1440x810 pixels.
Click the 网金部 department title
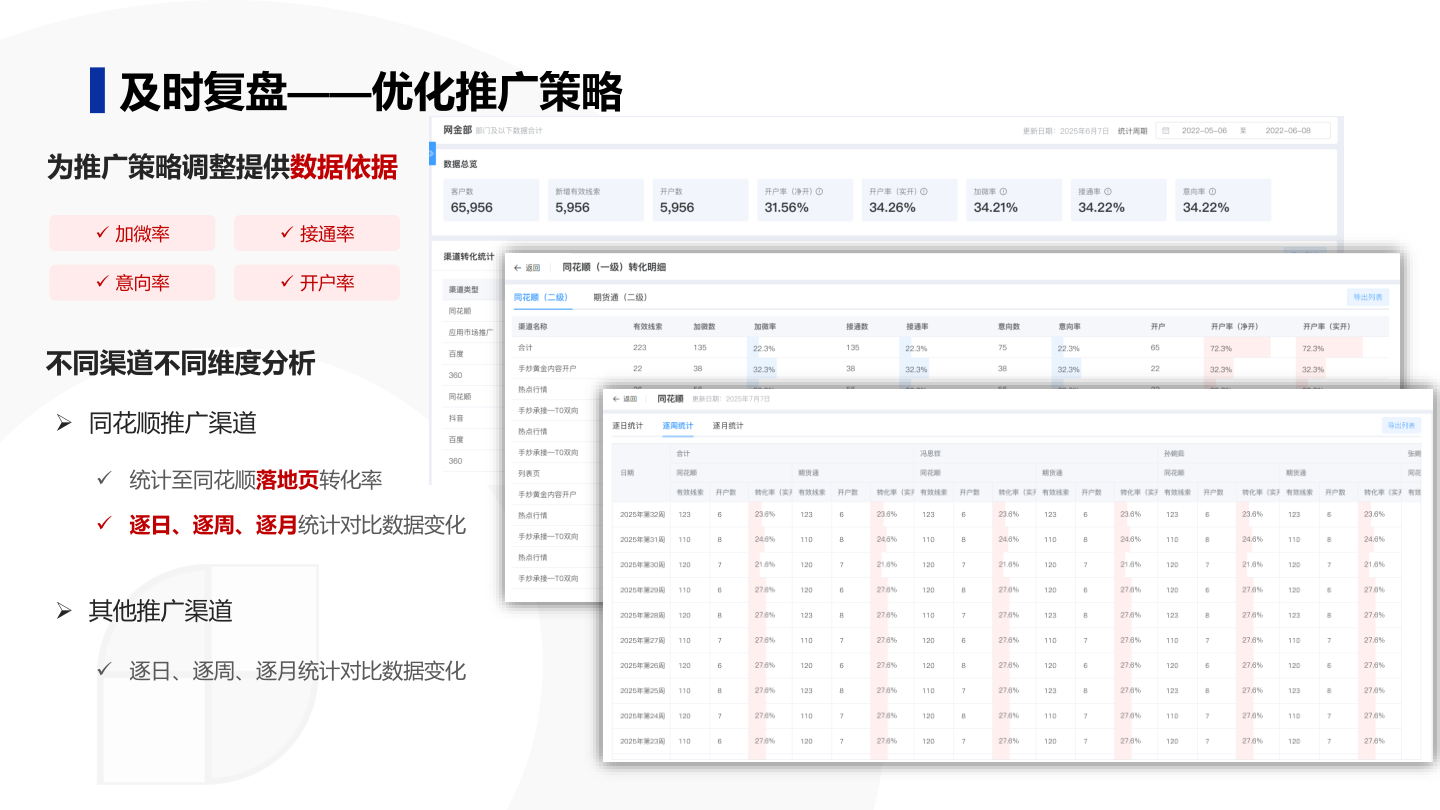pyautogui.click(x=457, y=130)
